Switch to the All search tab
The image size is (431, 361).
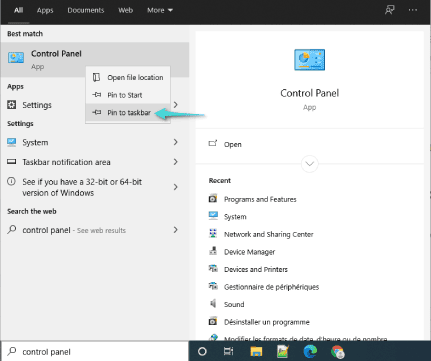click(19, 10)
